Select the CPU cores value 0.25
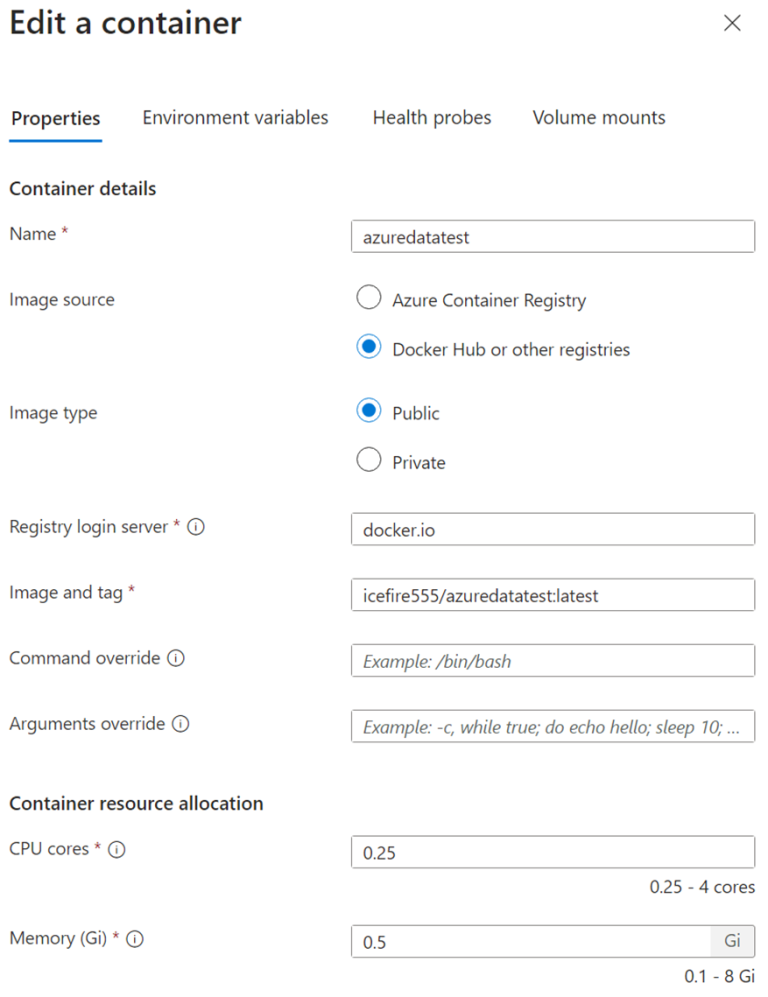The width and height of the screenshot is (768, 997). pos(553,851)
